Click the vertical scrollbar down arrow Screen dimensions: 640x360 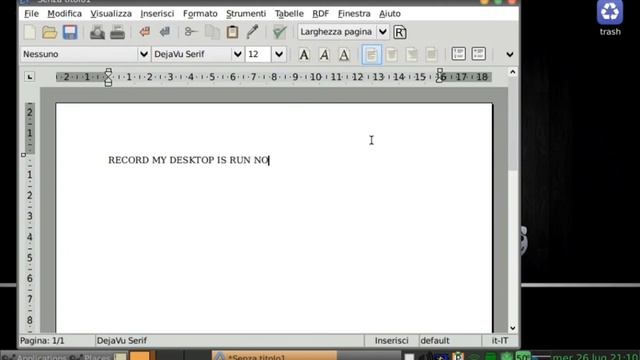[x=513, y=328]
